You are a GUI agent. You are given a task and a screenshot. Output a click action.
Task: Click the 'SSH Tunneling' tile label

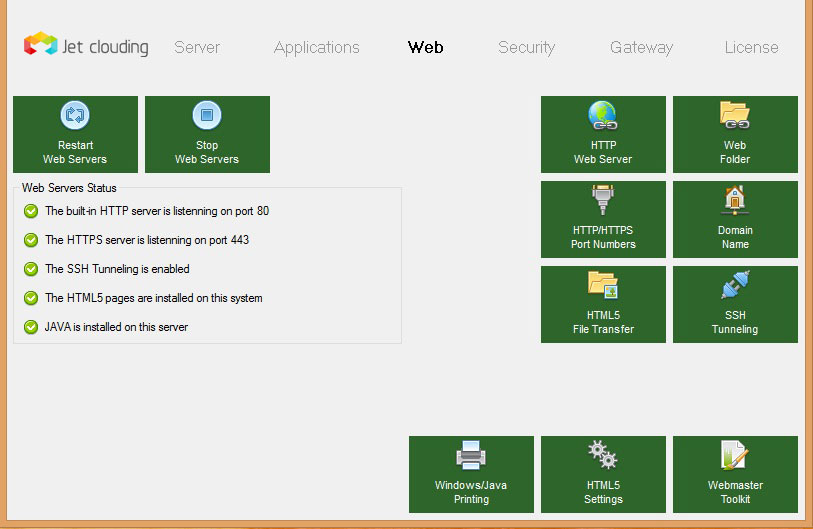[735, 322]
